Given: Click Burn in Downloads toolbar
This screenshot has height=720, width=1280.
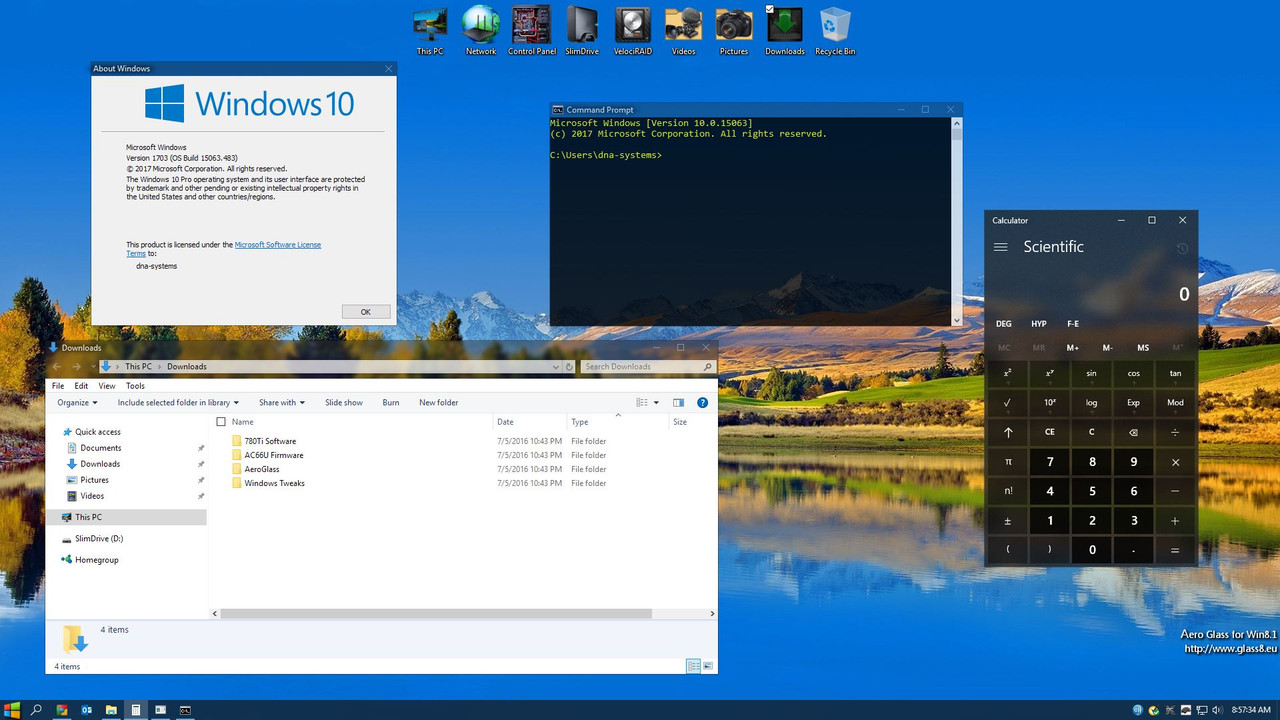Looking at the screenshot, I should pyautogui.click(x=391, y=403).
